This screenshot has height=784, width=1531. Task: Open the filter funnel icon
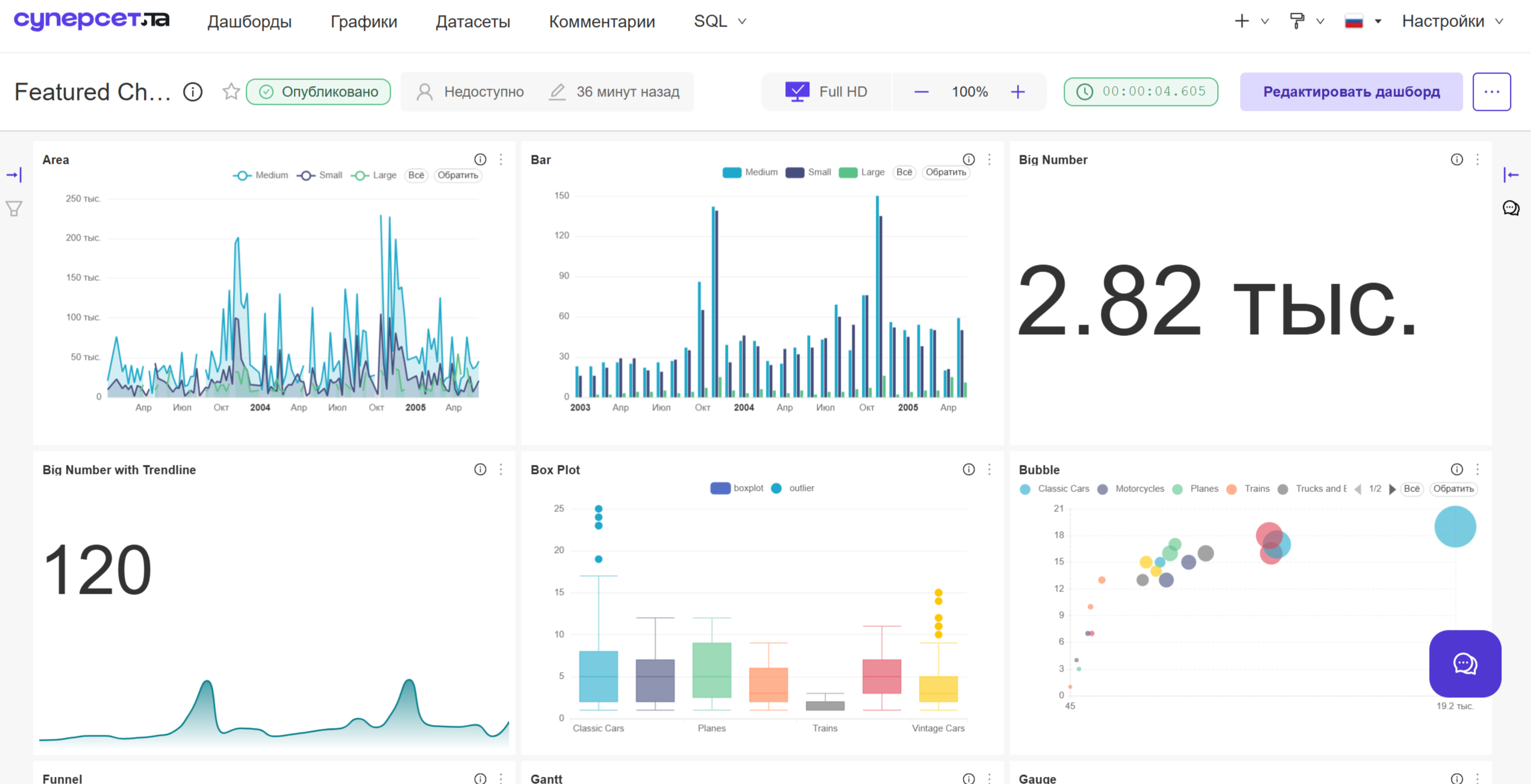click(x=14, y=208)
